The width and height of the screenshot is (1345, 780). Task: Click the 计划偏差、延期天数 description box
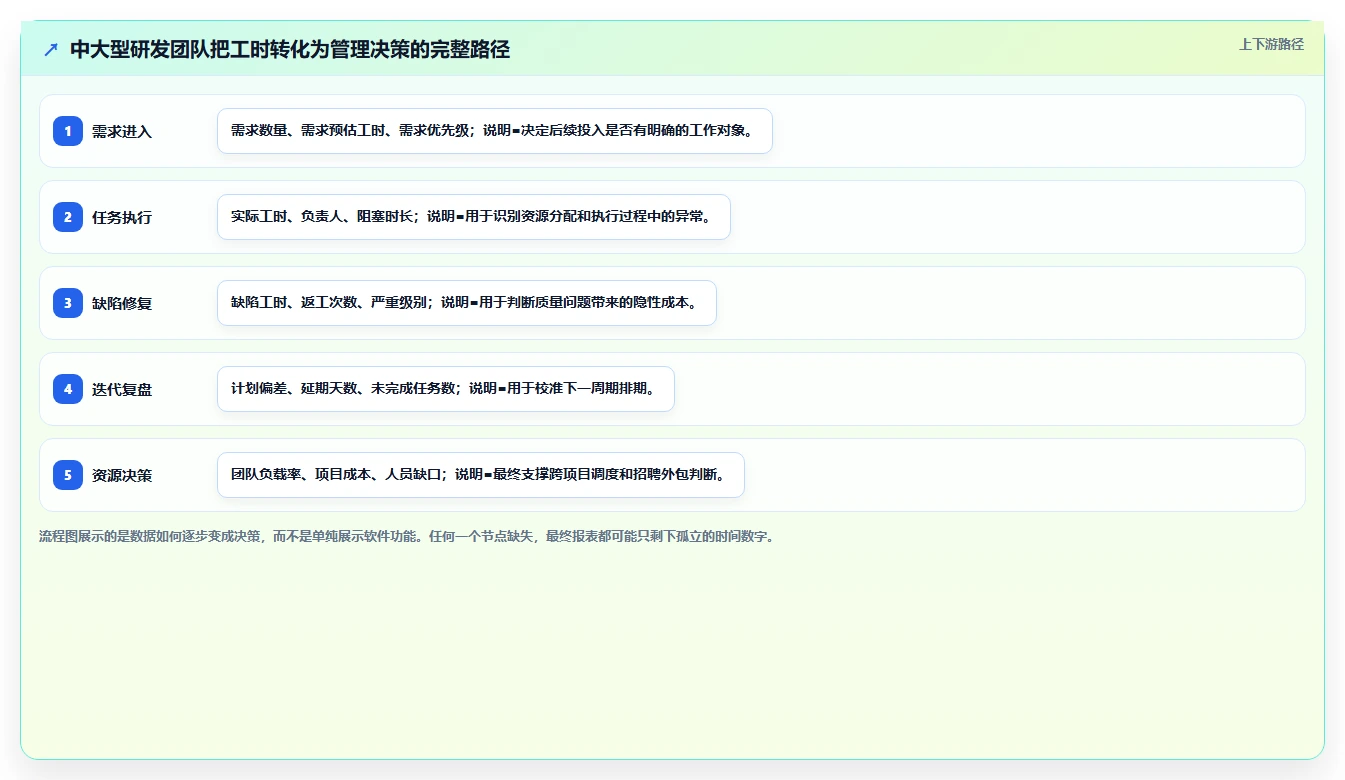click(x=446, y=389)
